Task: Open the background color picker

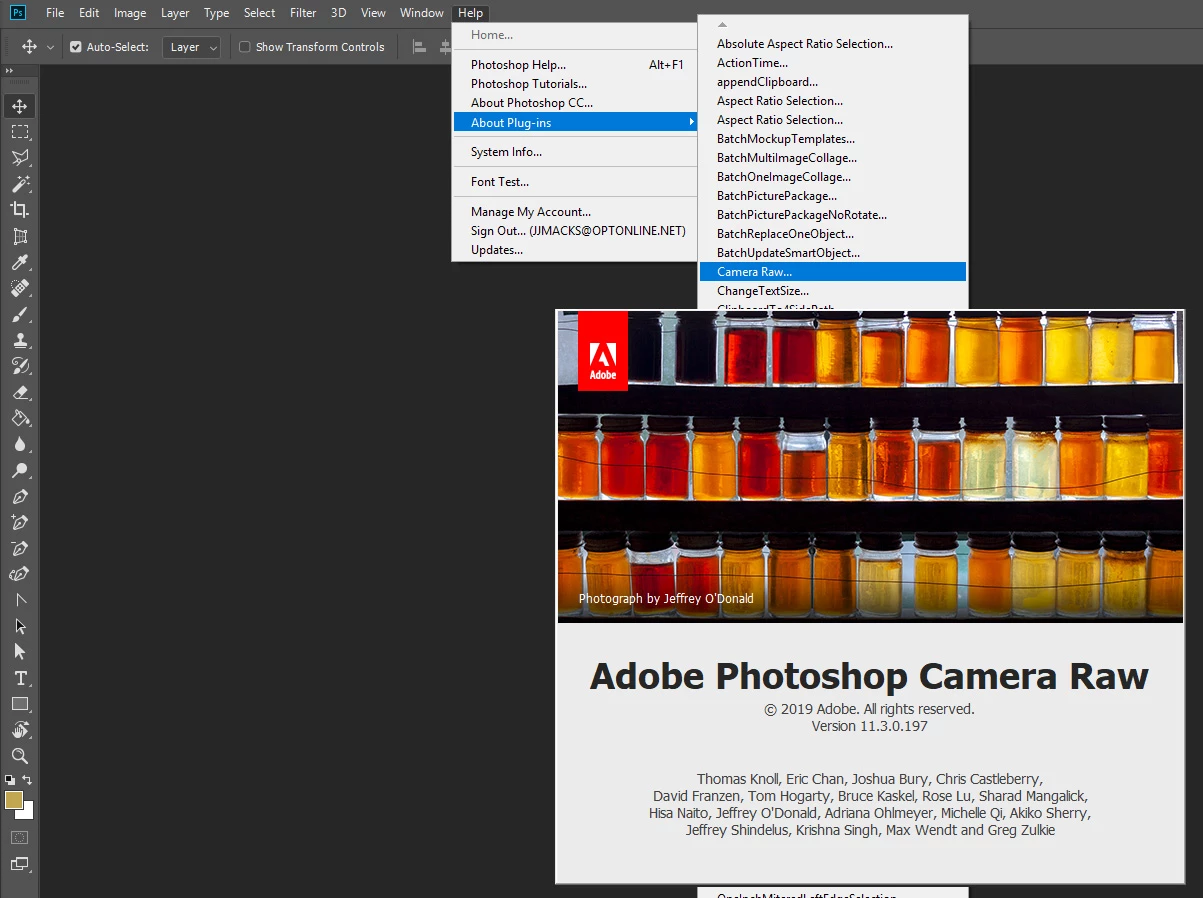Action: coord(27,813)
